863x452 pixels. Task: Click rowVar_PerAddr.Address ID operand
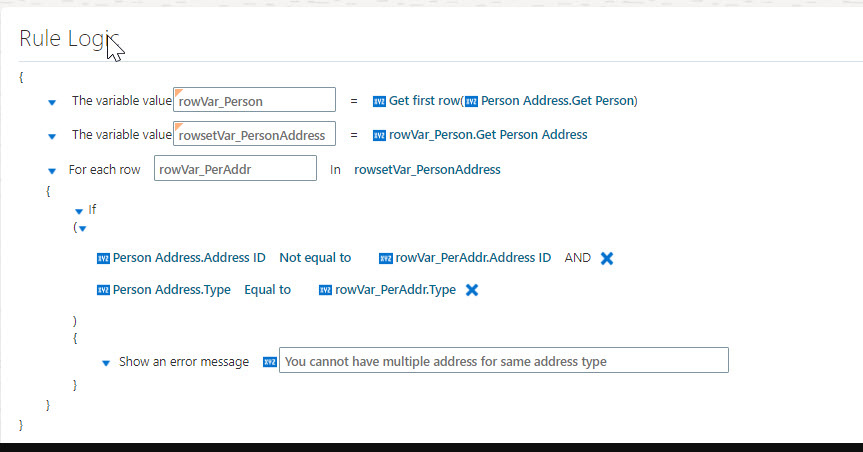tap(473, 258)
